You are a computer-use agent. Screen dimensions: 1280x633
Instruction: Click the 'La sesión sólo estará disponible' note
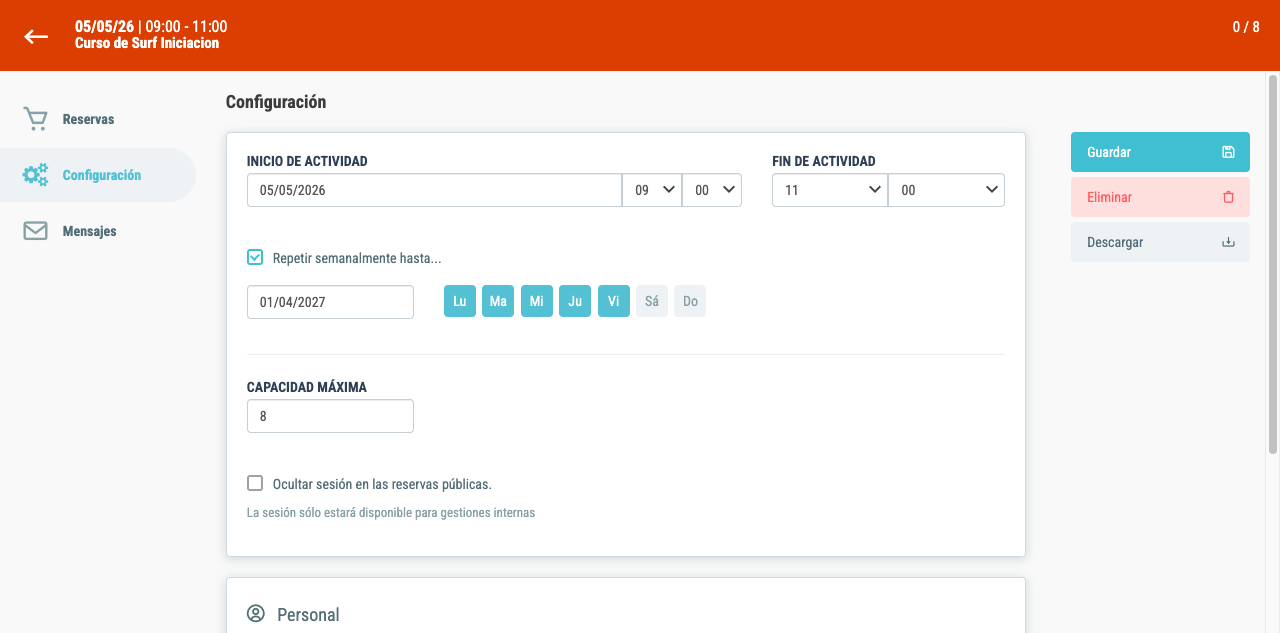391,513
